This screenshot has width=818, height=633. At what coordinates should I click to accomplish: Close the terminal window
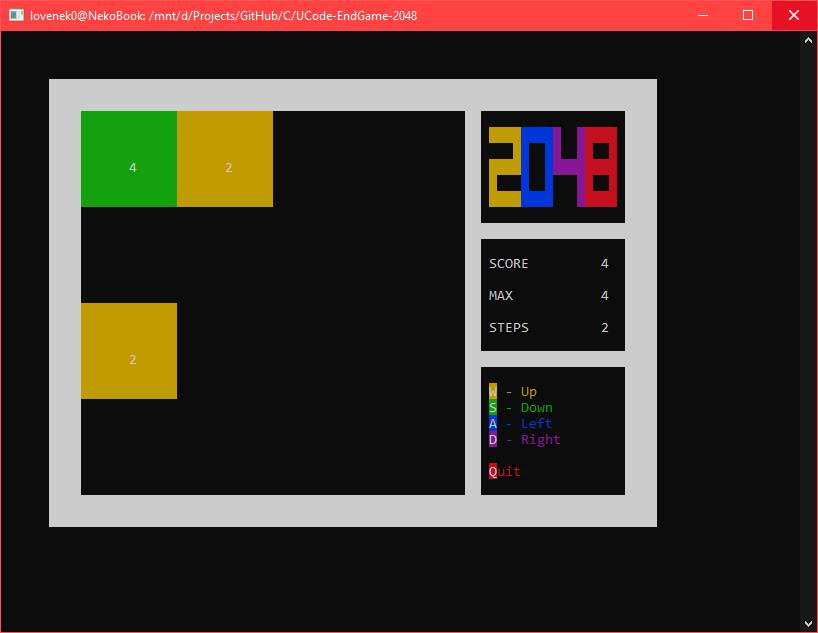click(794, 15)
